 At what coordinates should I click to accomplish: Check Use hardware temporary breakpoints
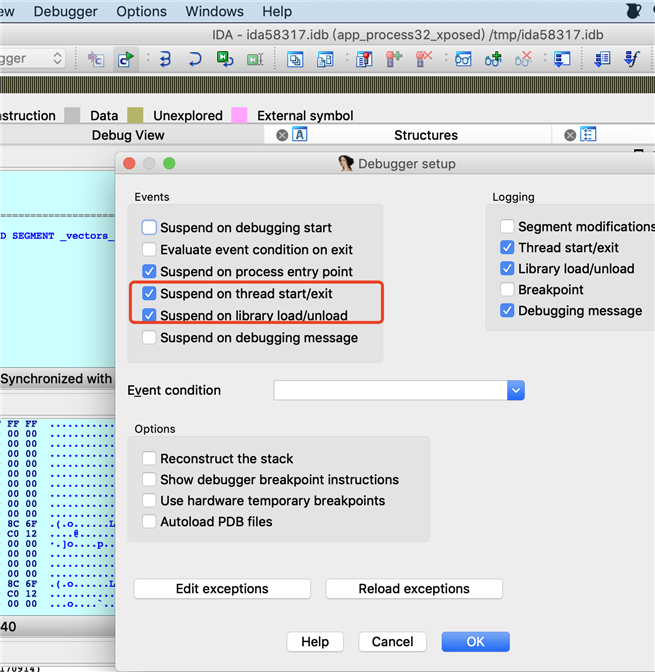tap(149, 501)
